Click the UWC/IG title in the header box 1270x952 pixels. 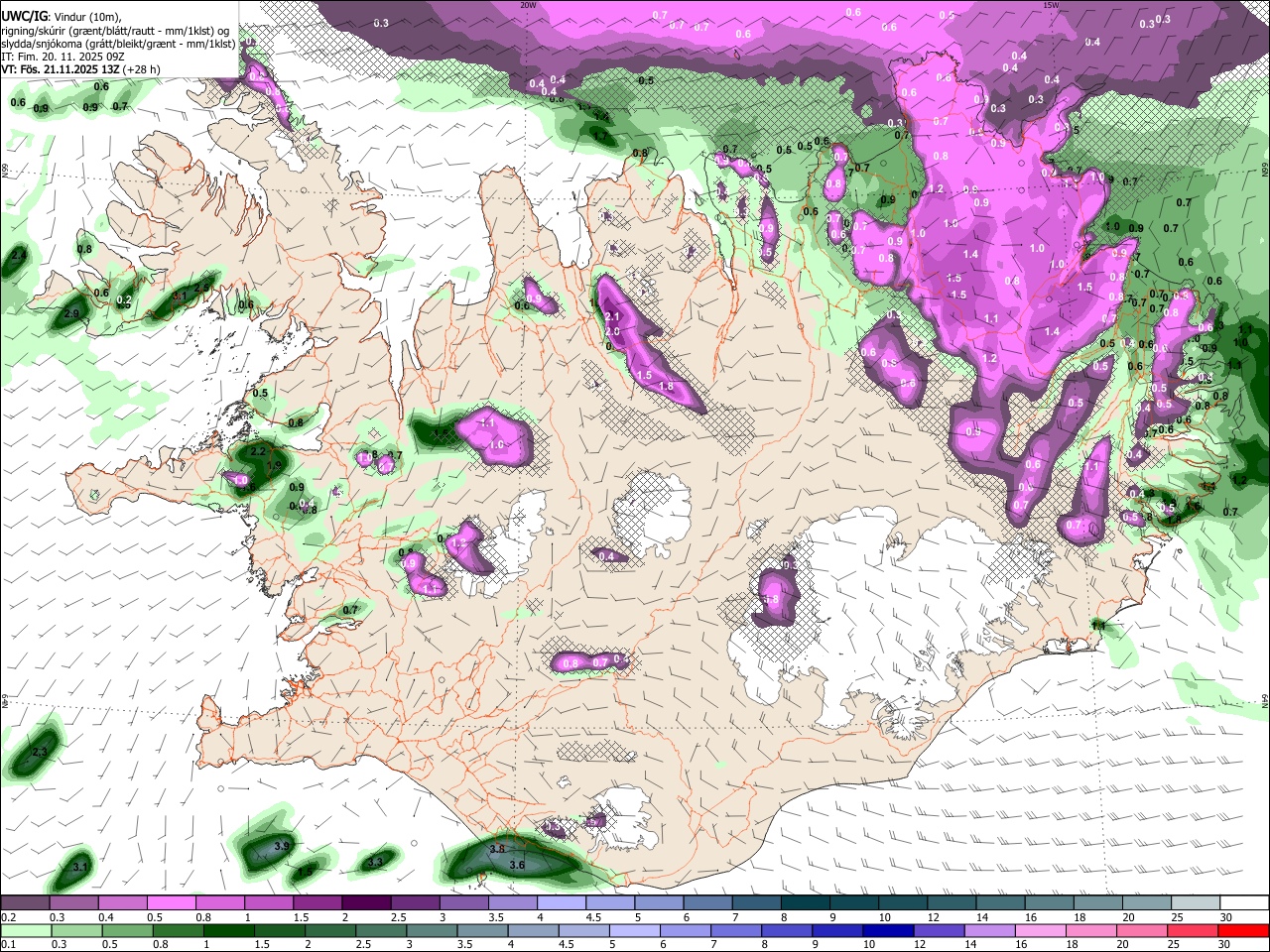click(23, 17)
